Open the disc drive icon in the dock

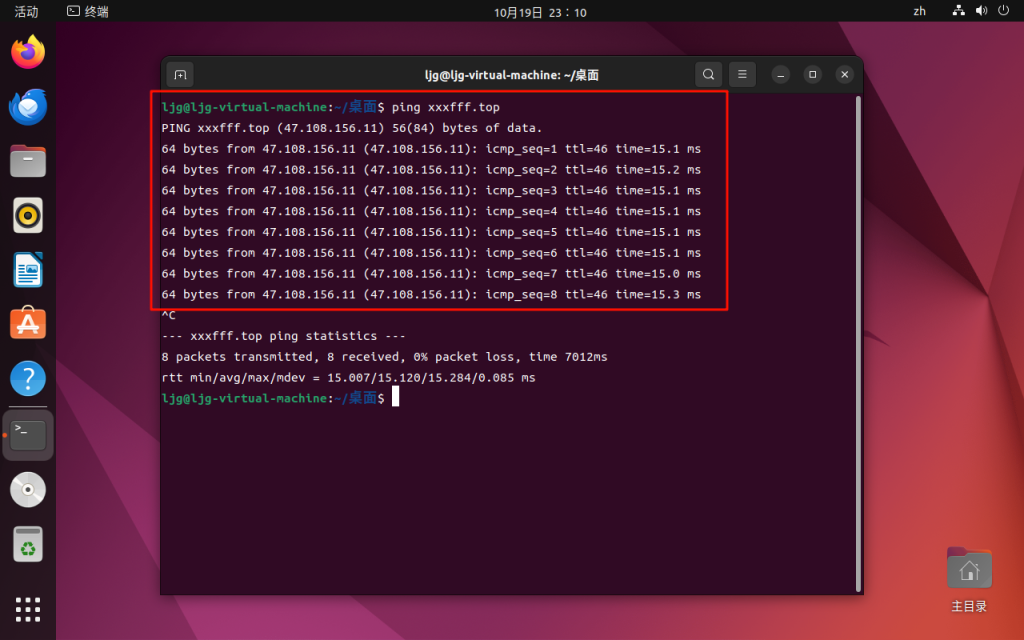(x=28, y=490)
